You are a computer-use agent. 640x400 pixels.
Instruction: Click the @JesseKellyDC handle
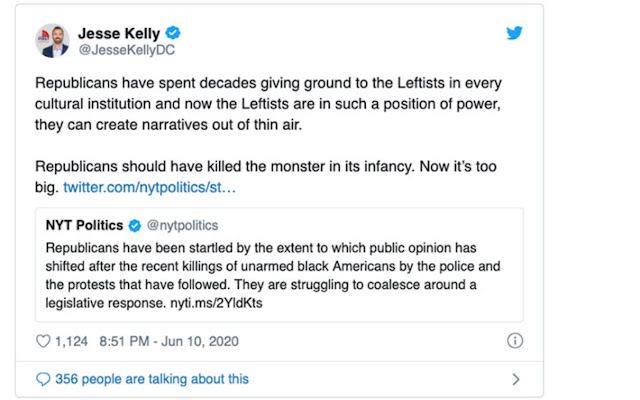click(x=127, y=50)
